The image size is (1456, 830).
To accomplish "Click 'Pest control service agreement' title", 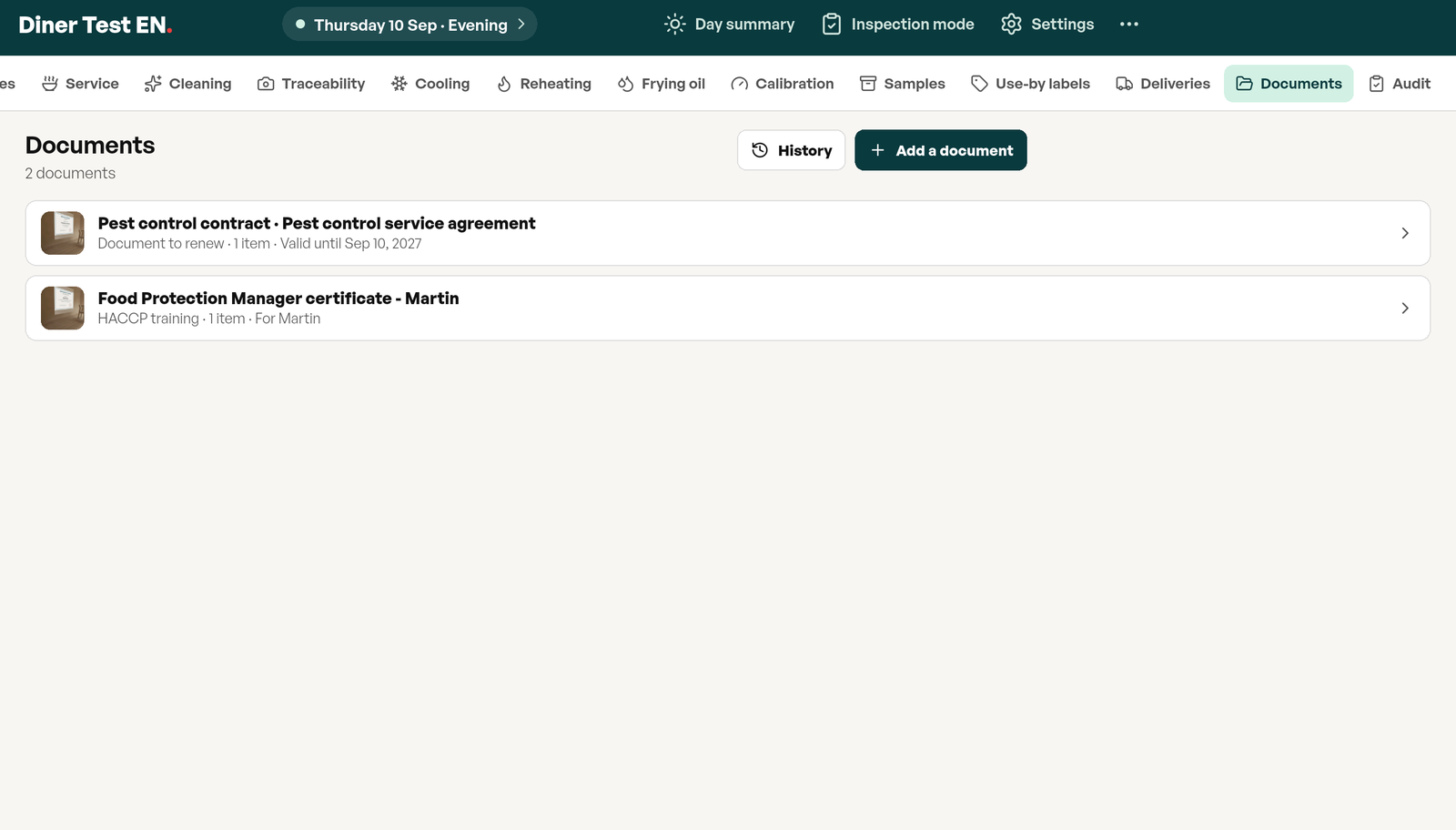I will (x=409, y=224).
